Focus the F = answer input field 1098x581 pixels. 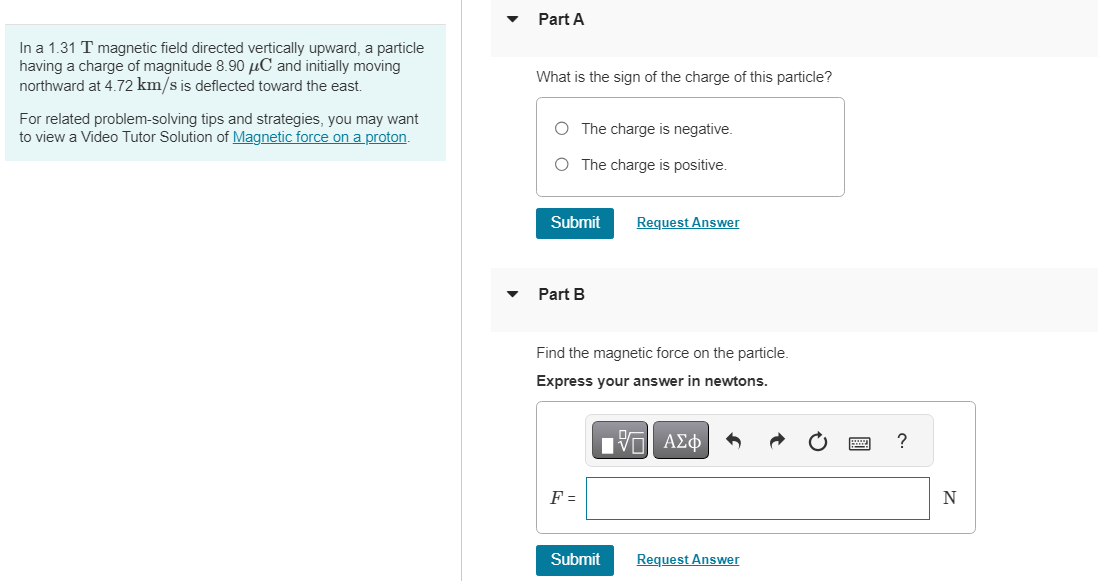757,498
